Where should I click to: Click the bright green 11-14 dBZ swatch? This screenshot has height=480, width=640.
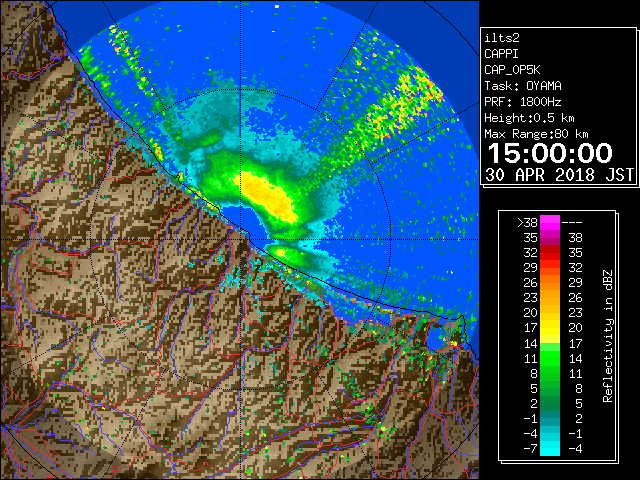point(550,358)
